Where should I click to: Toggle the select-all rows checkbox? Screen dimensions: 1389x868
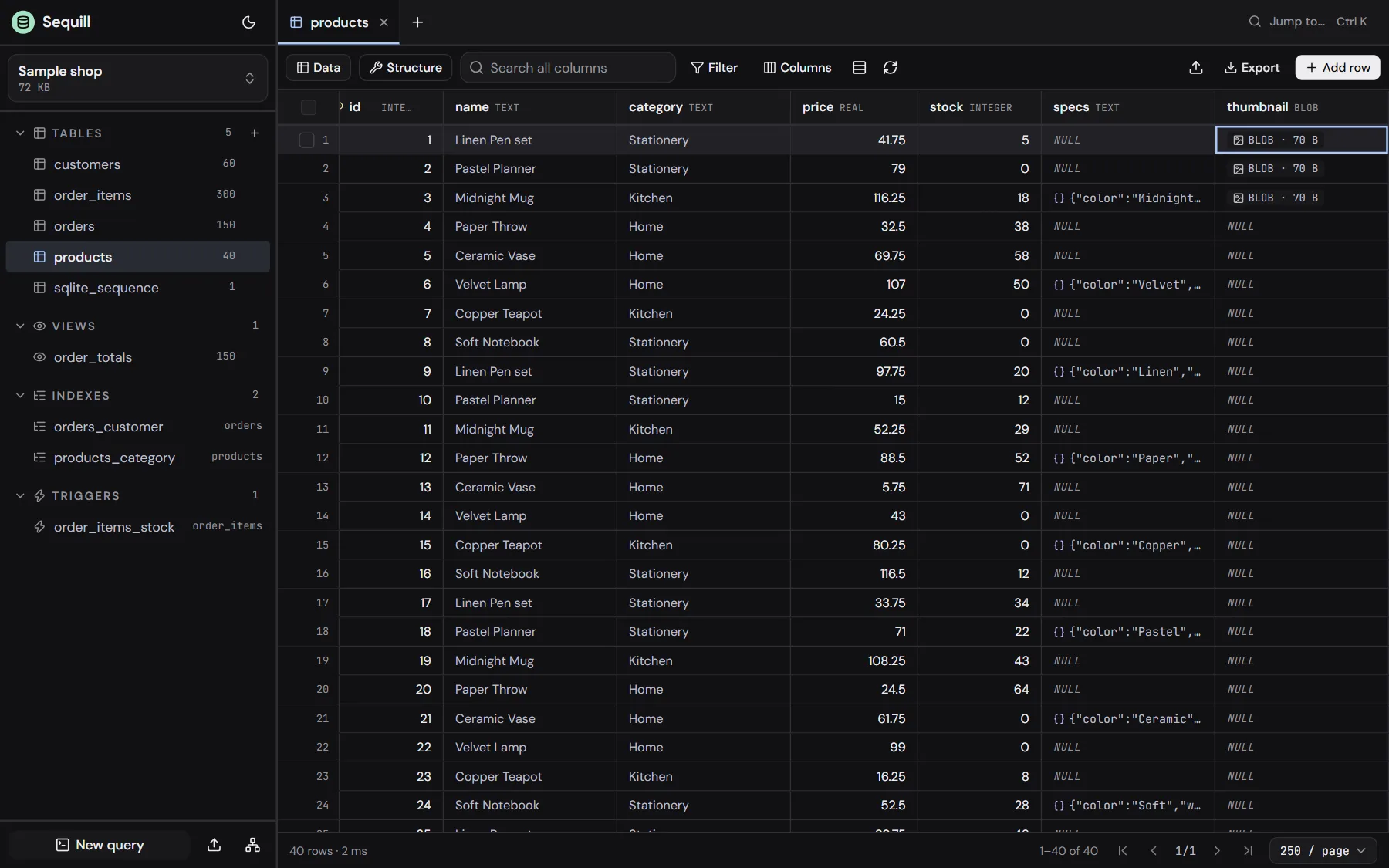(x=309, y=107)
